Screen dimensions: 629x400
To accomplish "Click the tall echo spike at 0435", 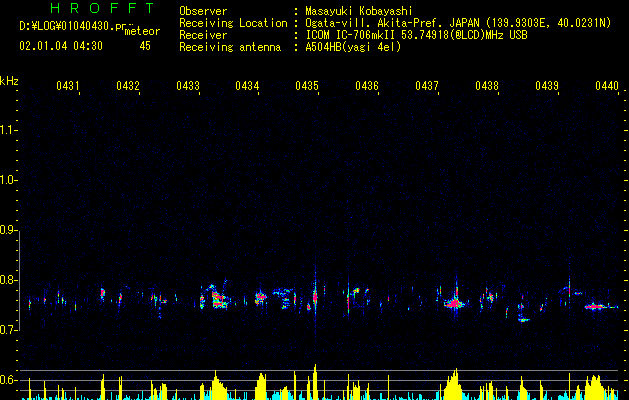I will [x=315, y=297].
